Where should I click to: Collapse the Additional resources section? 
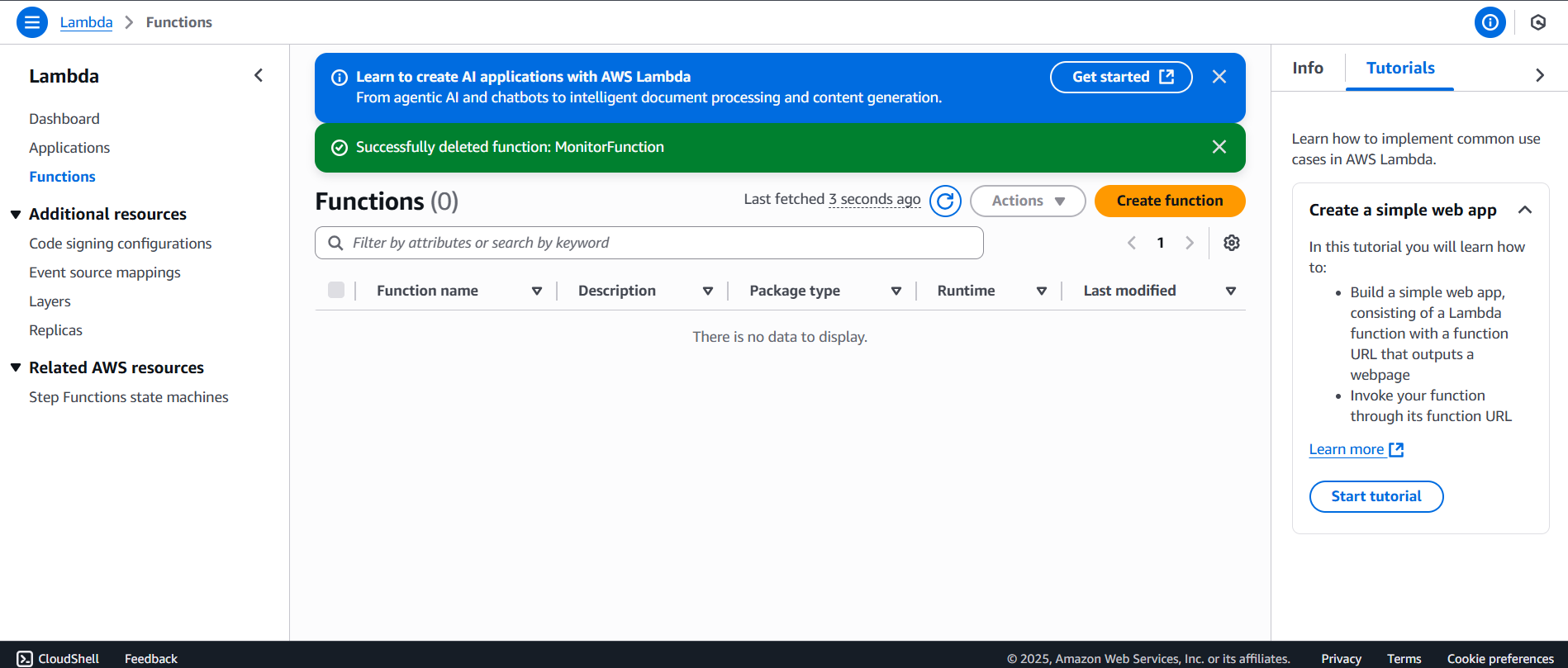coord(16,215)
